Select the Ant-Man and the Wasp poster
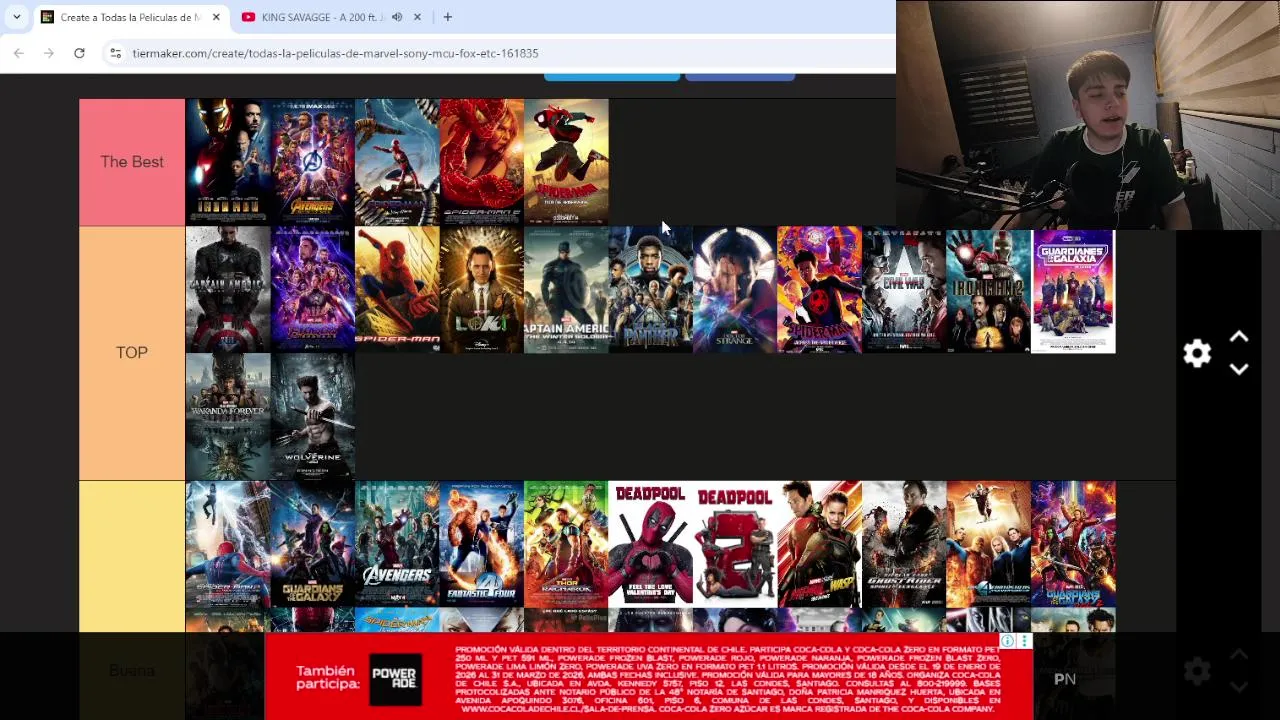 pyautogui.click(x=819, y=544)
